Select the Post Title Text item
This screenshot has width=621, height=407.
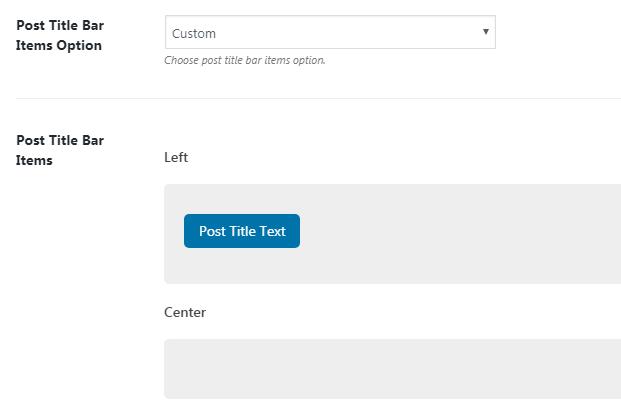(x=242, y=231)
